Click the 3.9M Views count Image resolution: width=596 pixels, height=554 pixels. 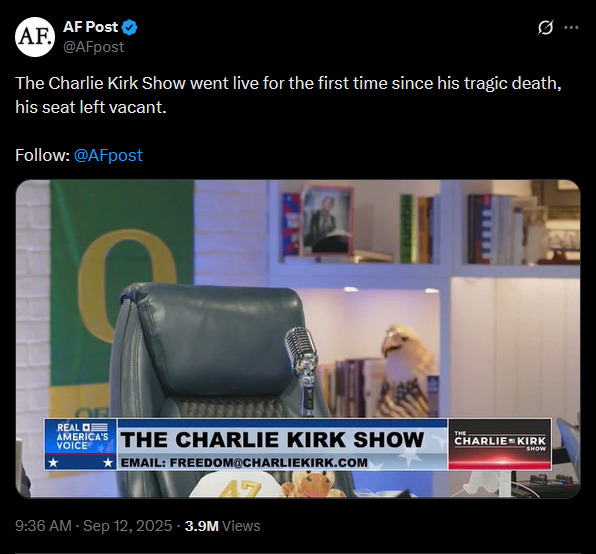tap(222, 526)
